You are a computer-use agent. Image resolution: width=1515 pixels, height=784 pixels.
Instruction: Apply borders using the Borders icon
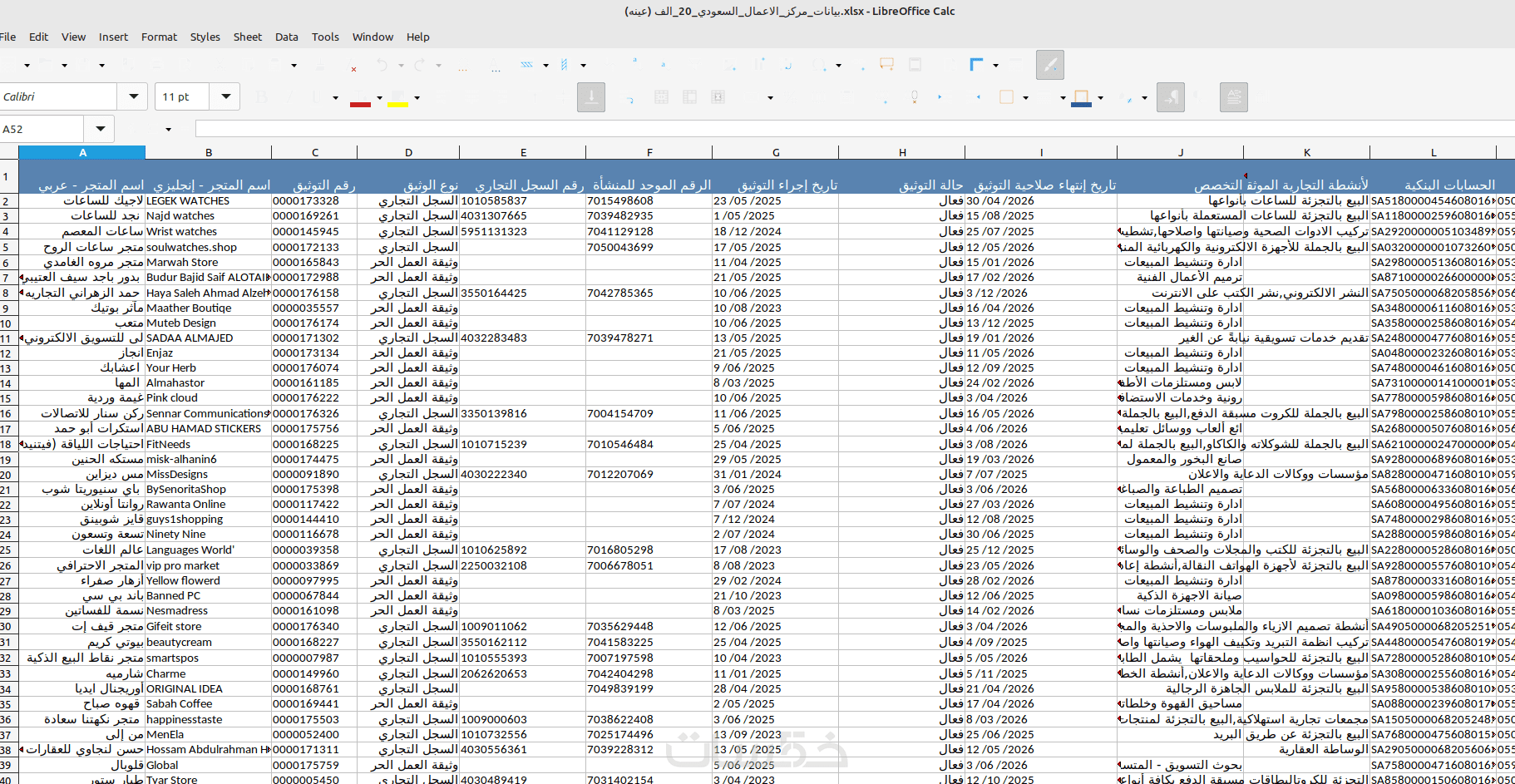[1007, 97]
